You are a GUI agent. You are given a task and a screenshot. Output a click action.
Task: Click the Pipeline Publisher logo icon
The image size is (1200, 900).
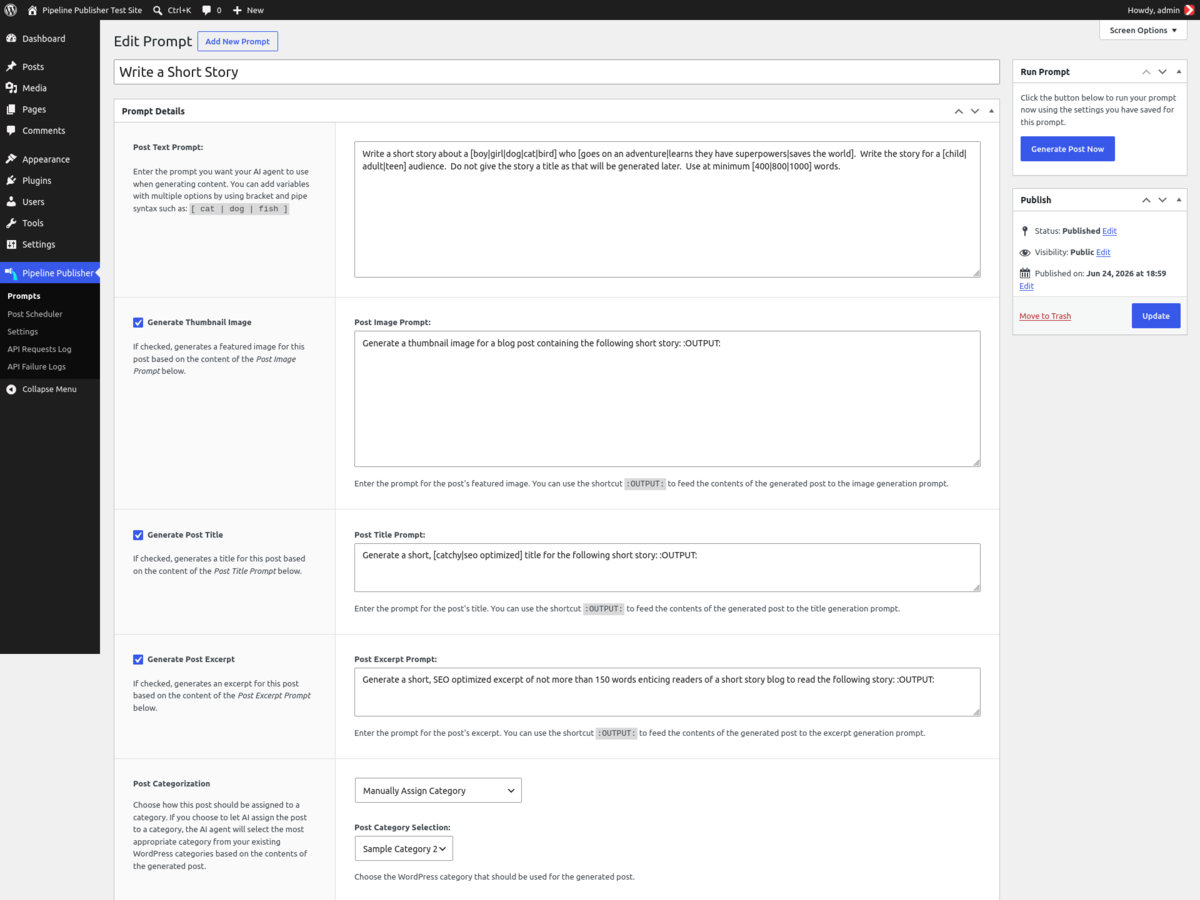[x=11, y=273]
